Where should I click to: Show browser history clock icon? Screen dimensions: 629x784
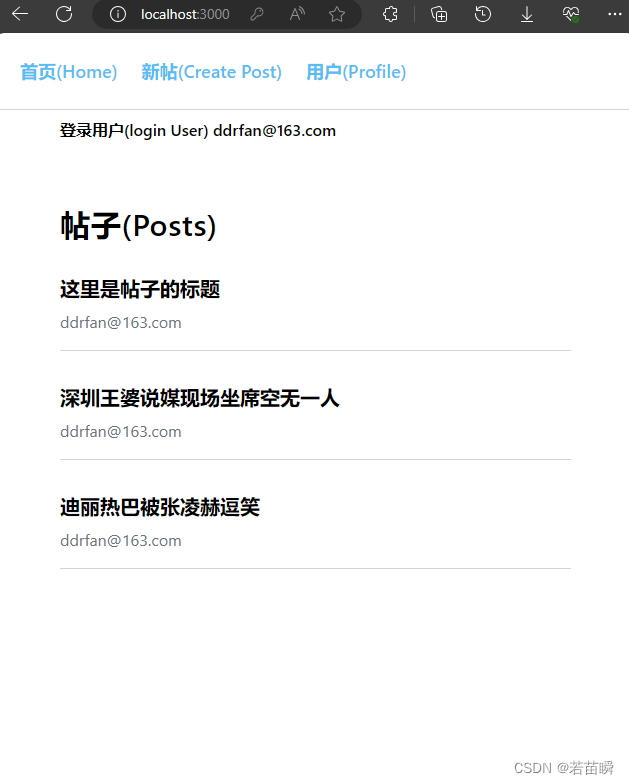coord(483,14)
